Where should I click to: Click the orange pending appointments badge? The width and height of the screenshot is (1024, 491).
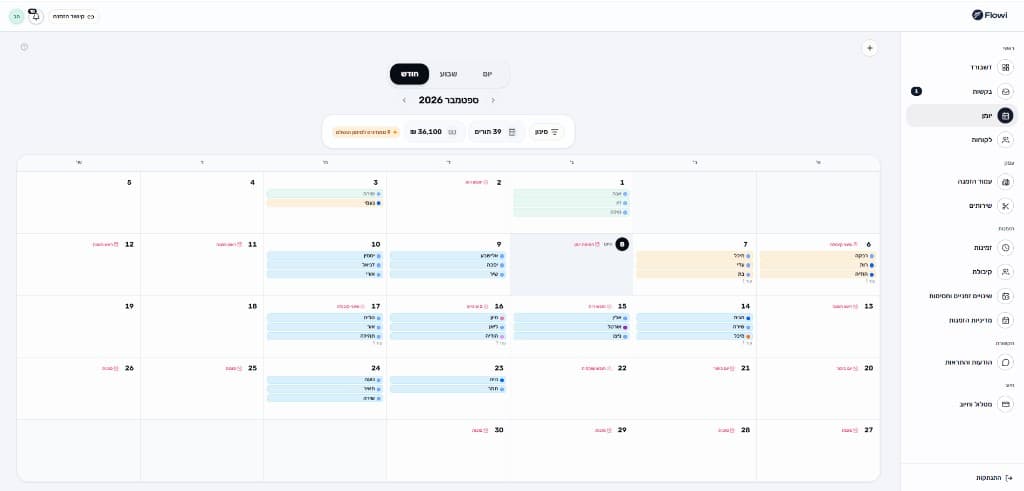pos(366,132)
